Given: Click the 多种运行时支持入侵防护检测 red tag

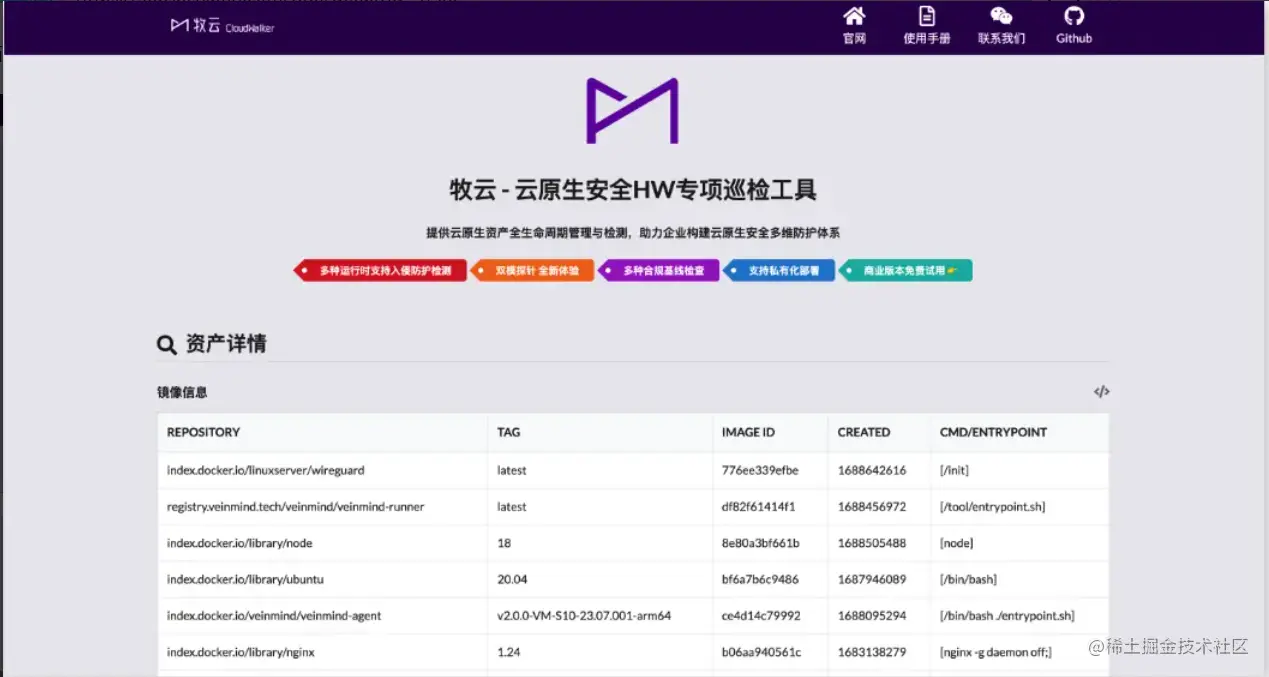Looking at the screenshot, I should tap(380, 271).
